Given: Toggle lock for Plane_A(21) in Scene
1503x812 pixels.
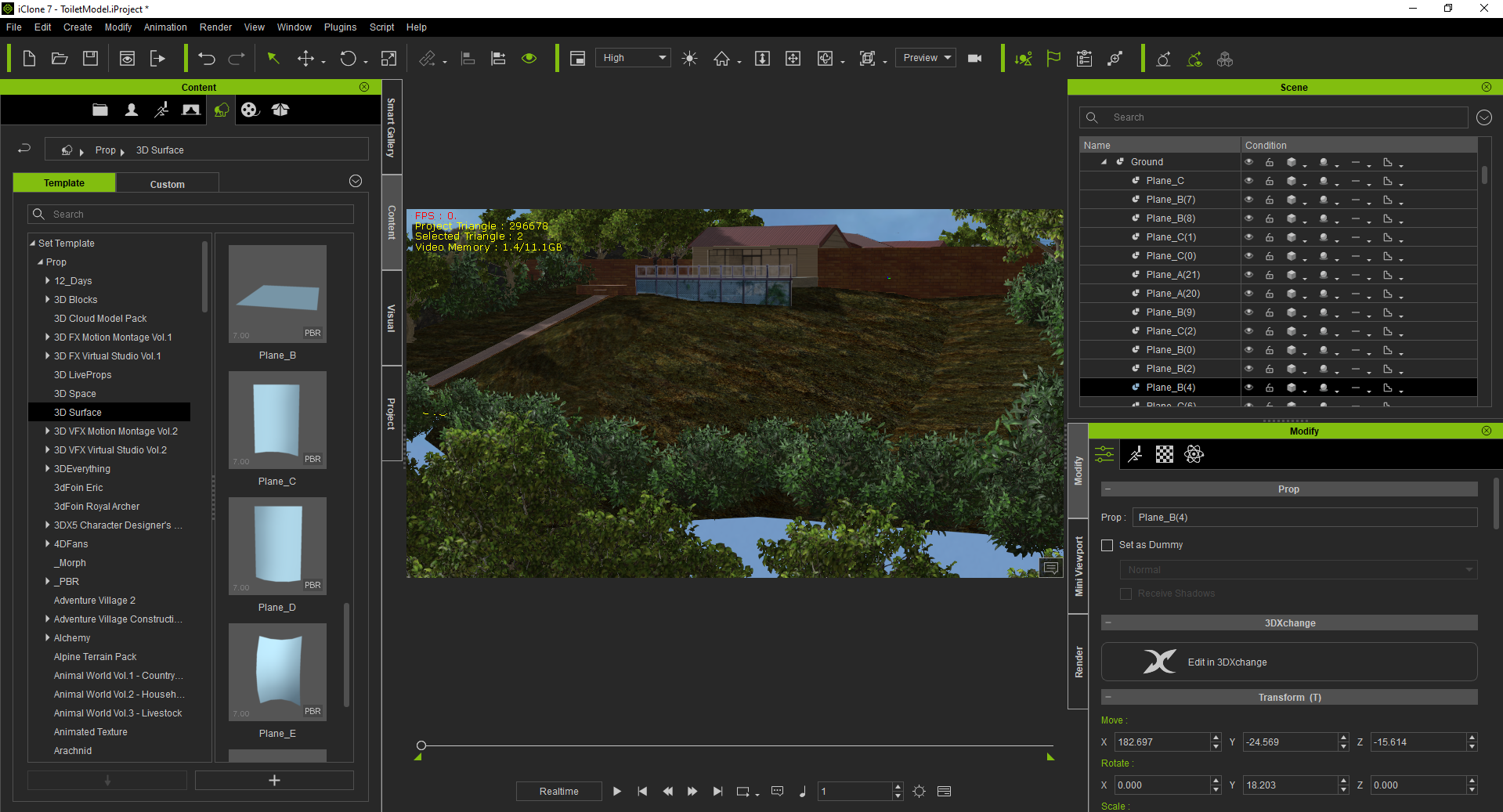Looking at the screenshot, I should pos(1270,275).
